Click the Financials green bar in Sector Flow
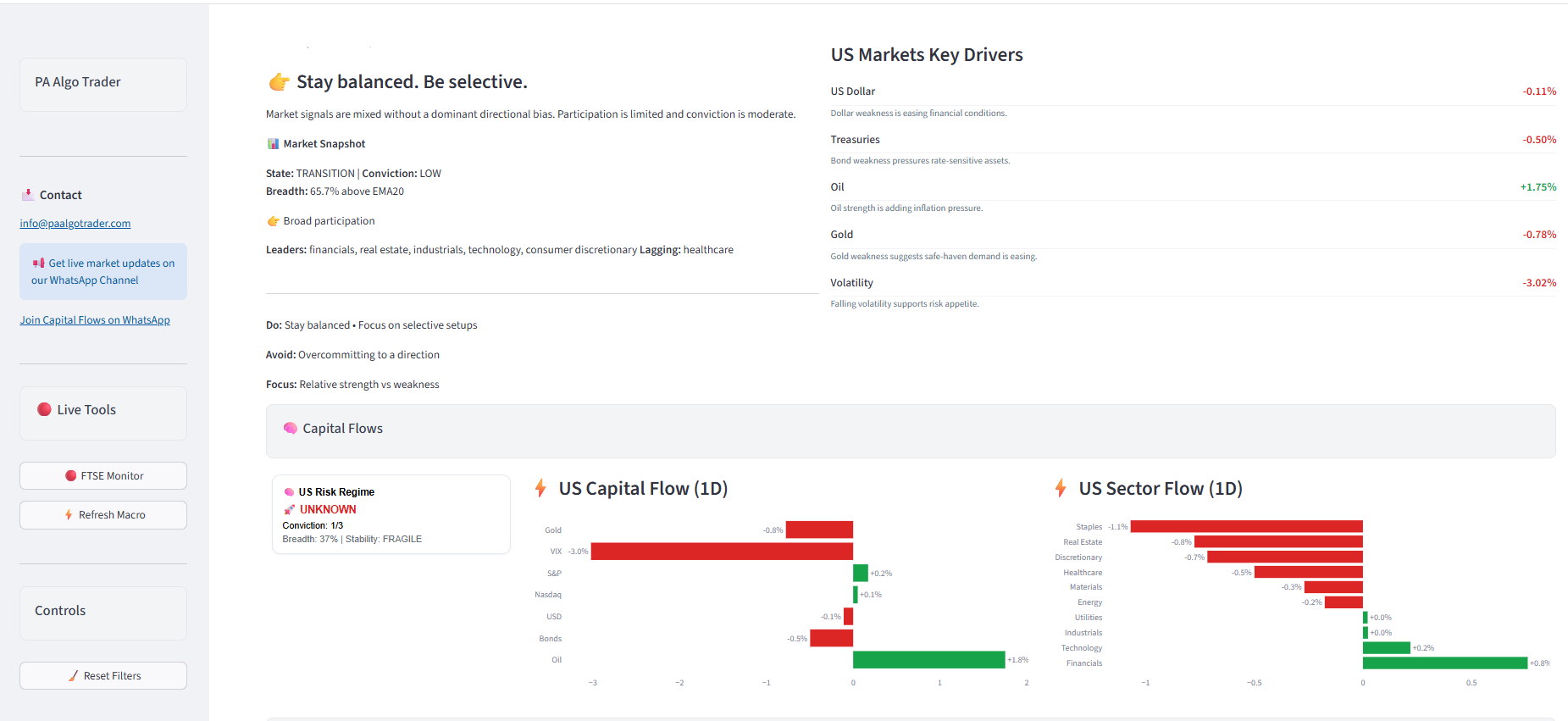Screen dimensions: 1568x721 [1445, 663]
